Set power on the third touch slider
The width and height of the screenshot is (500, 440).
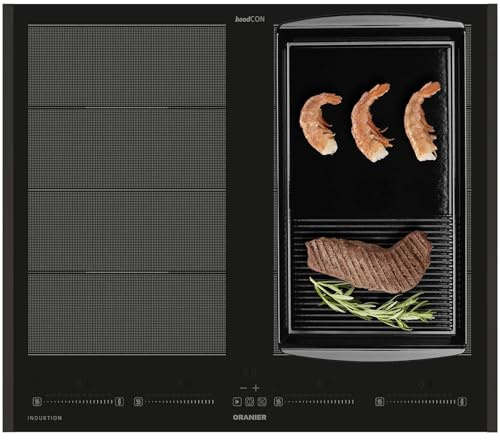(319, 402)
